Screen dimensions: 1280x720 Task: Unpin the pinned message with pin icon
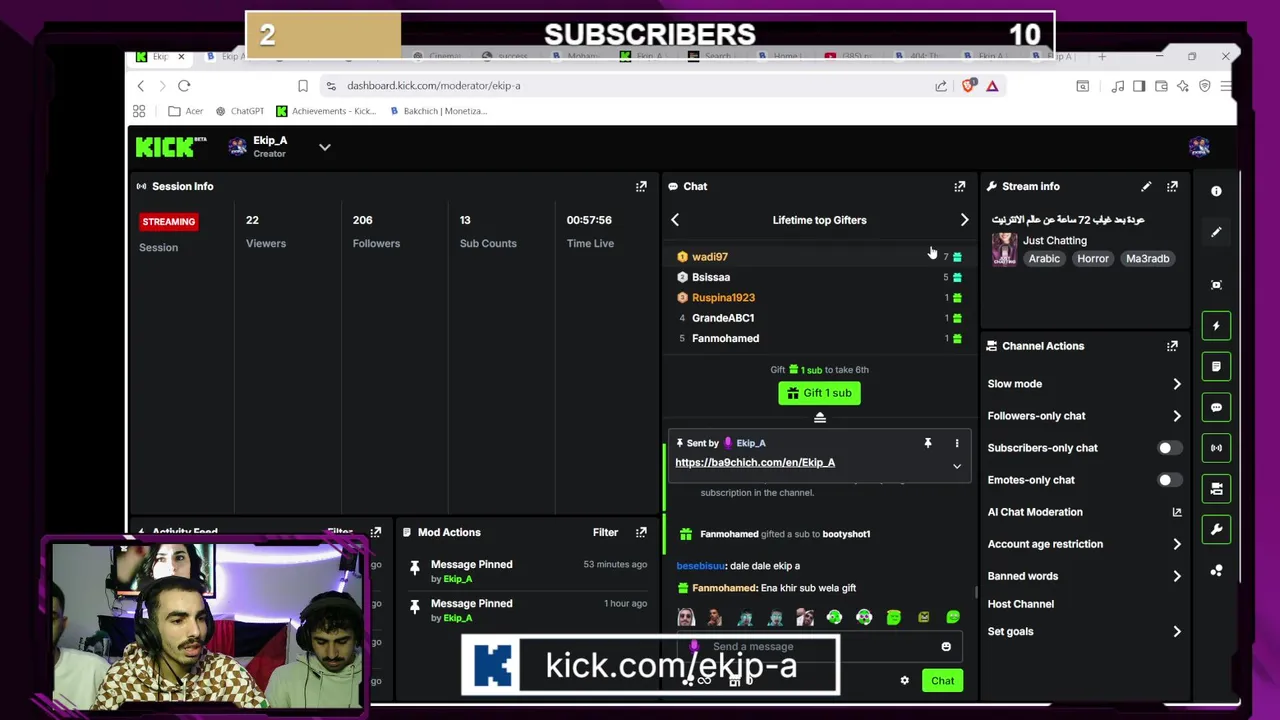[x=927, y=443]
